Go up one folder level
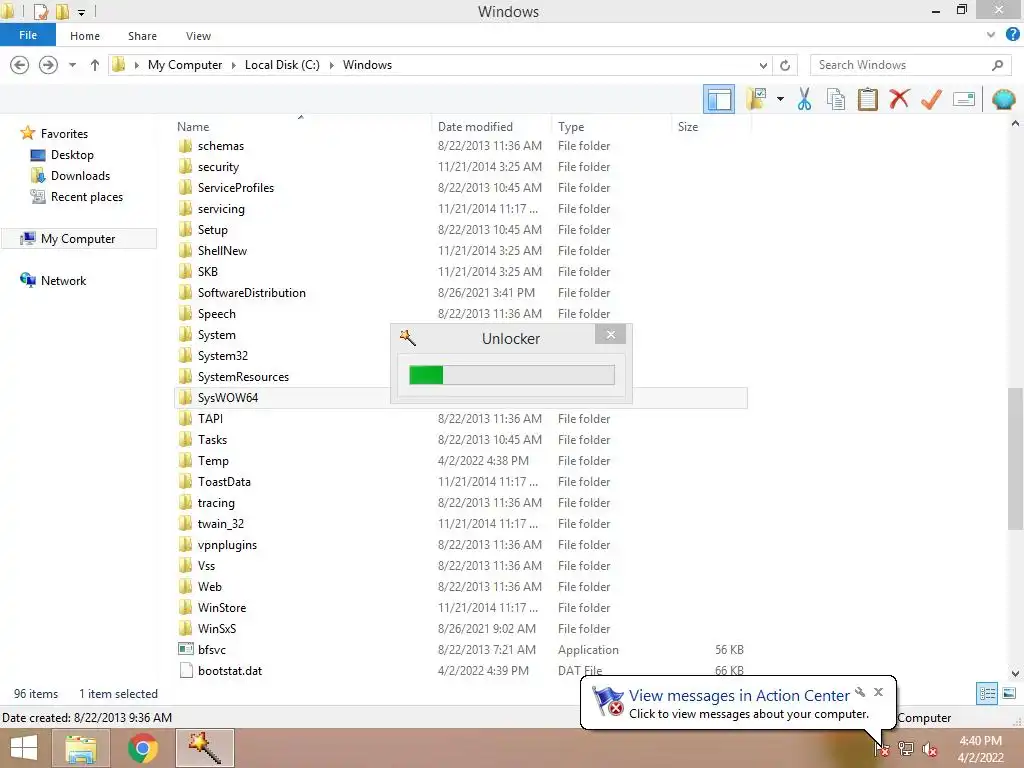 point(95,65)
